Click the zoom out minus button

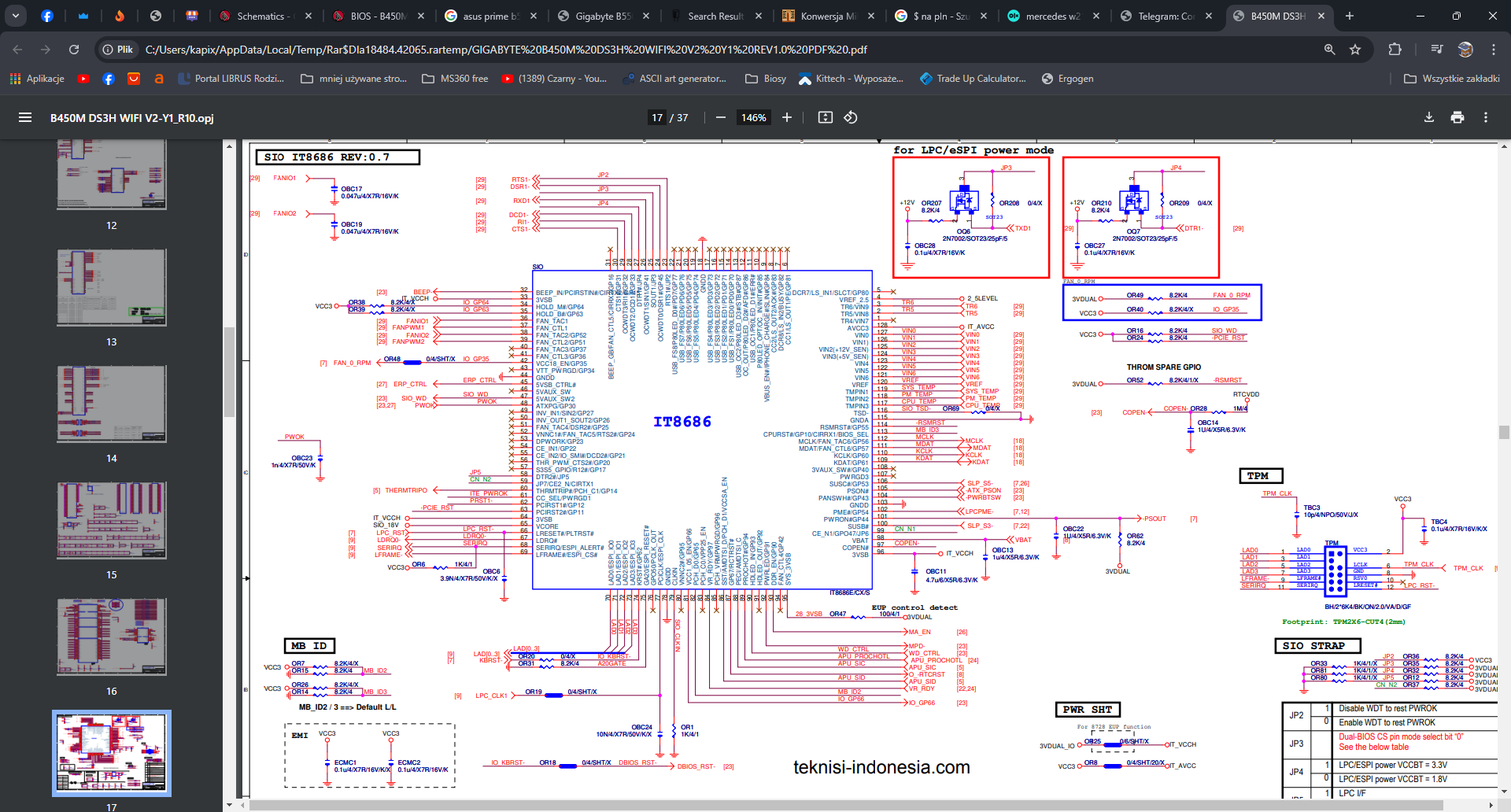tap(720, 117)
